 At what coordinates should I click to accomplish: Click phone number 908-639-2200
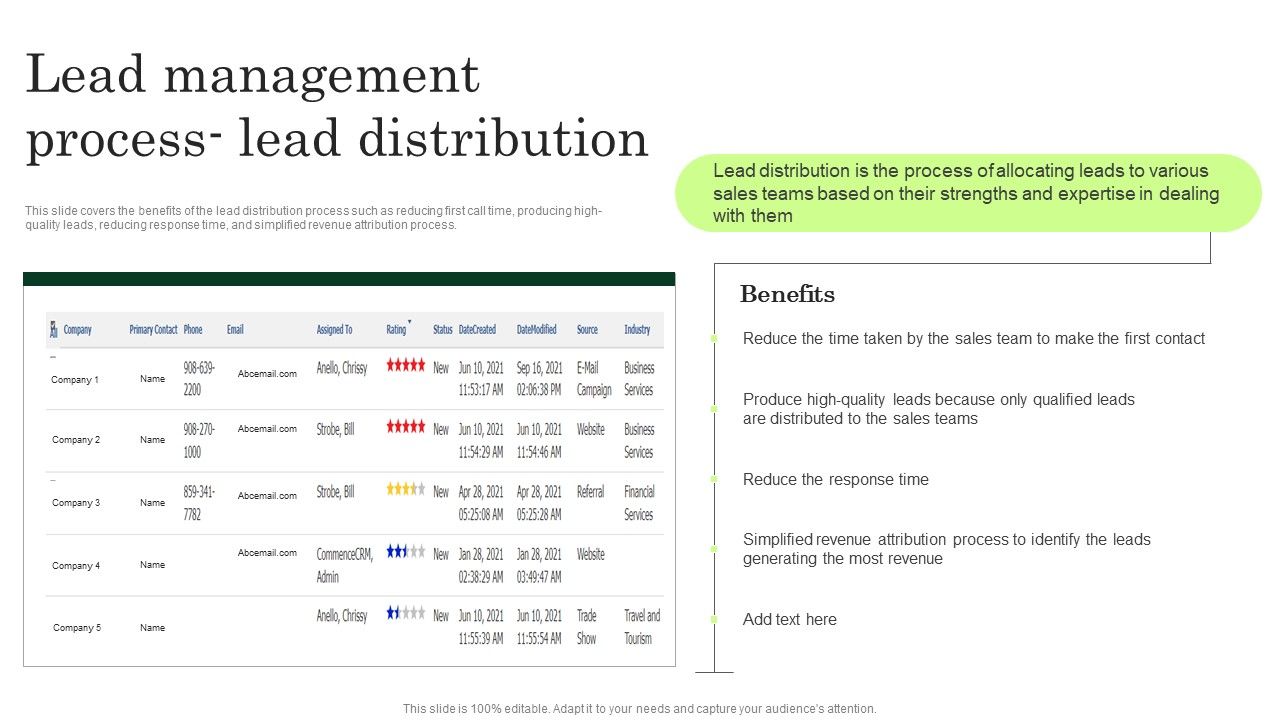(199, 379)
